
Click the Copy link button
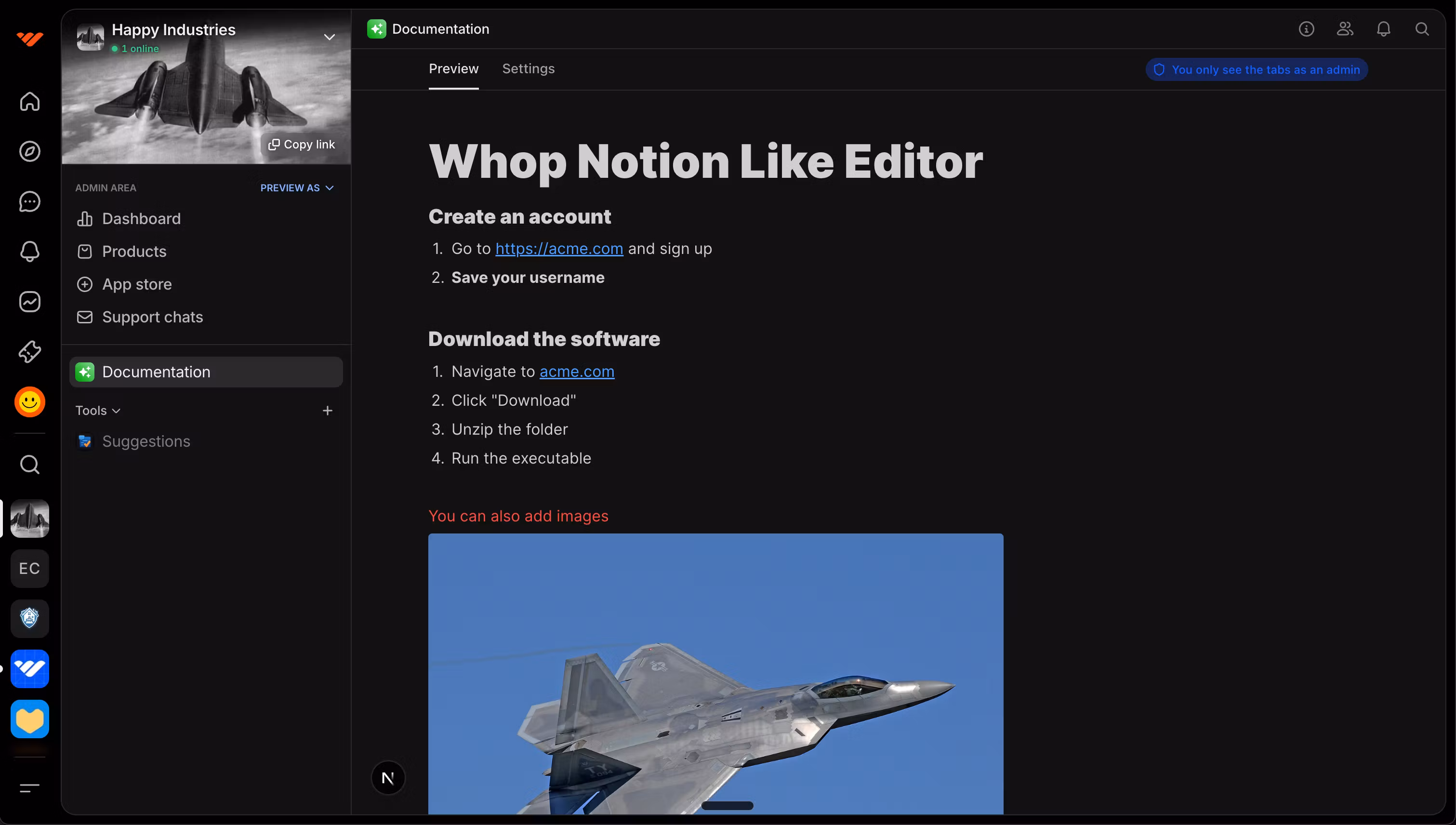point(302,145)
